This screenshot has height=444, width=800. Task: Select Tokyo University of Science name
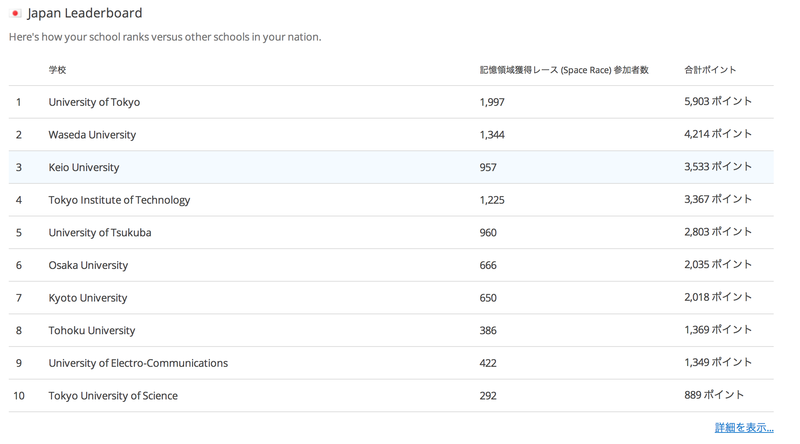coord(113,396)
